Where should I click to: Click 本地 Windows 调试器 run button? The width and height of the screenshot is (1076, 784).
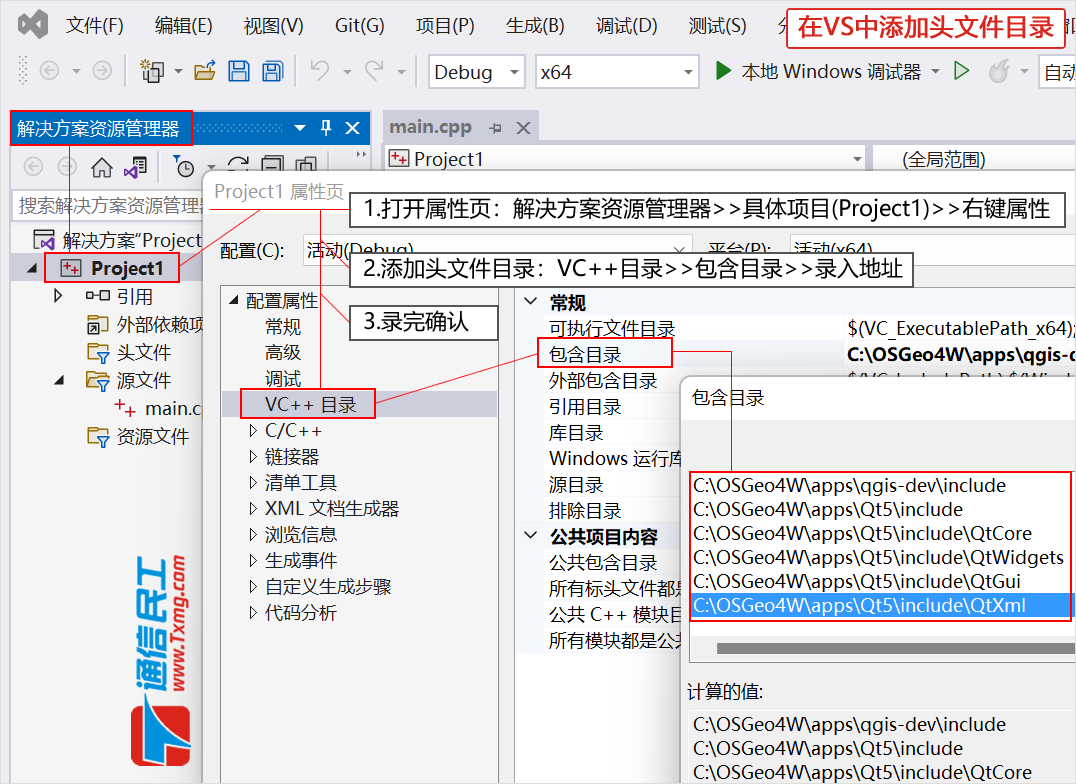click(x=818, y=71)
